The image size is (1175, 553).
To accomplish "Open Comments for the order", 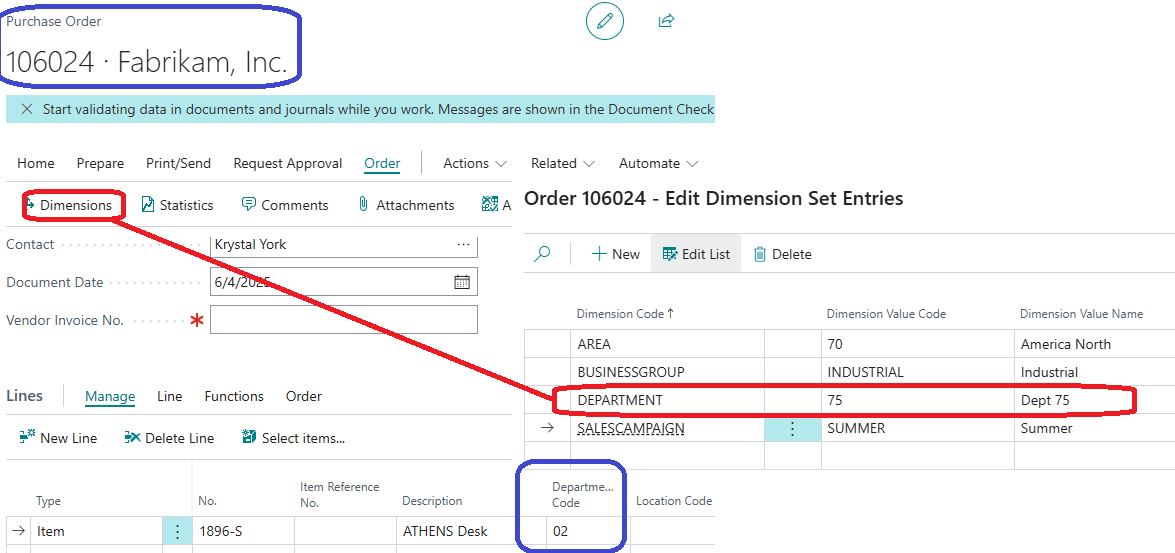I will 285,205.
